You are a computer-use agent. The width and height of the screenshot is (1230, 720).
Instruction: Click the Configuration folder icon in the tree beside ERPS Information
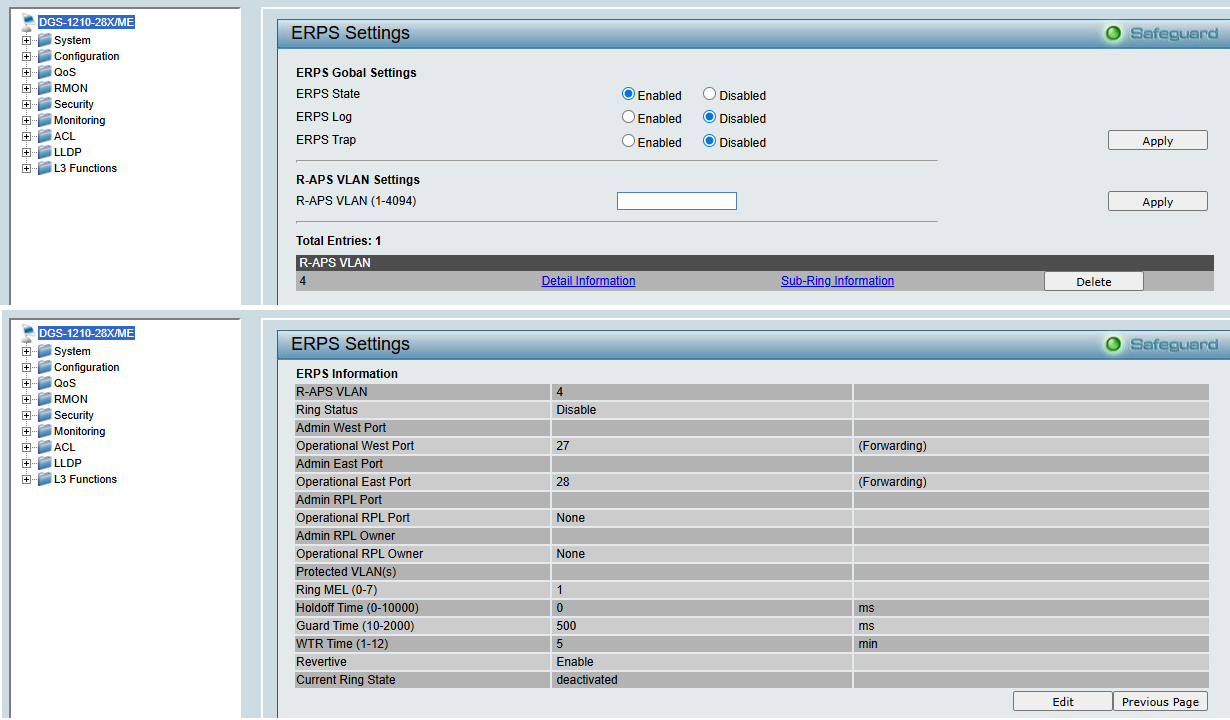click(x=45, y=367)
